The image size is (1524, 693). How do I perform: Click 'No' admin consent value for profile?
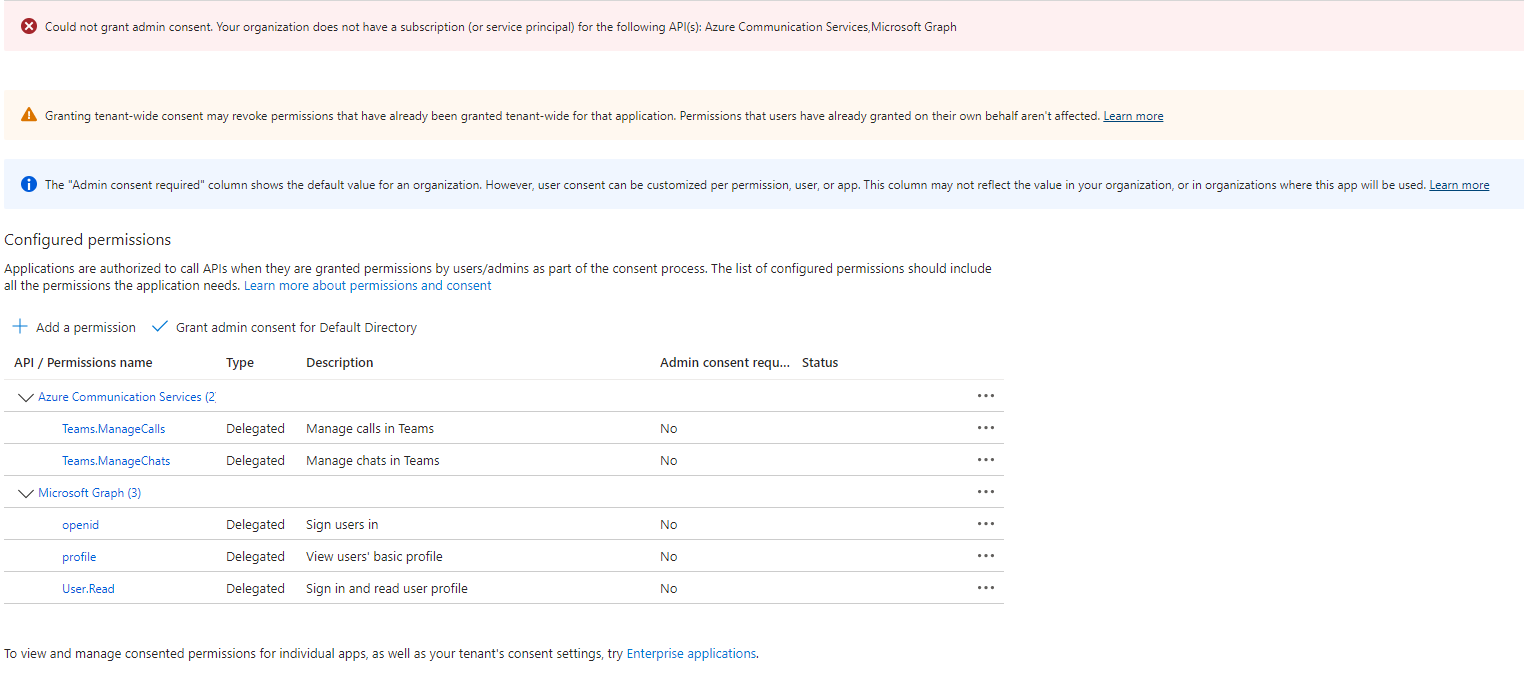[x=669, y=557]
